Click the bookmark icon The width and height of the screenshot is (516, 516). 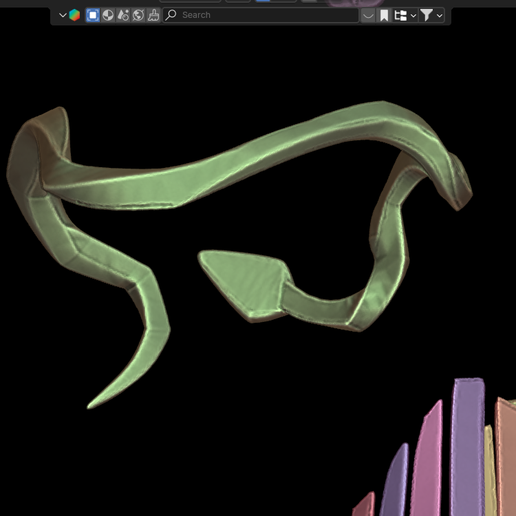[384, 15]
